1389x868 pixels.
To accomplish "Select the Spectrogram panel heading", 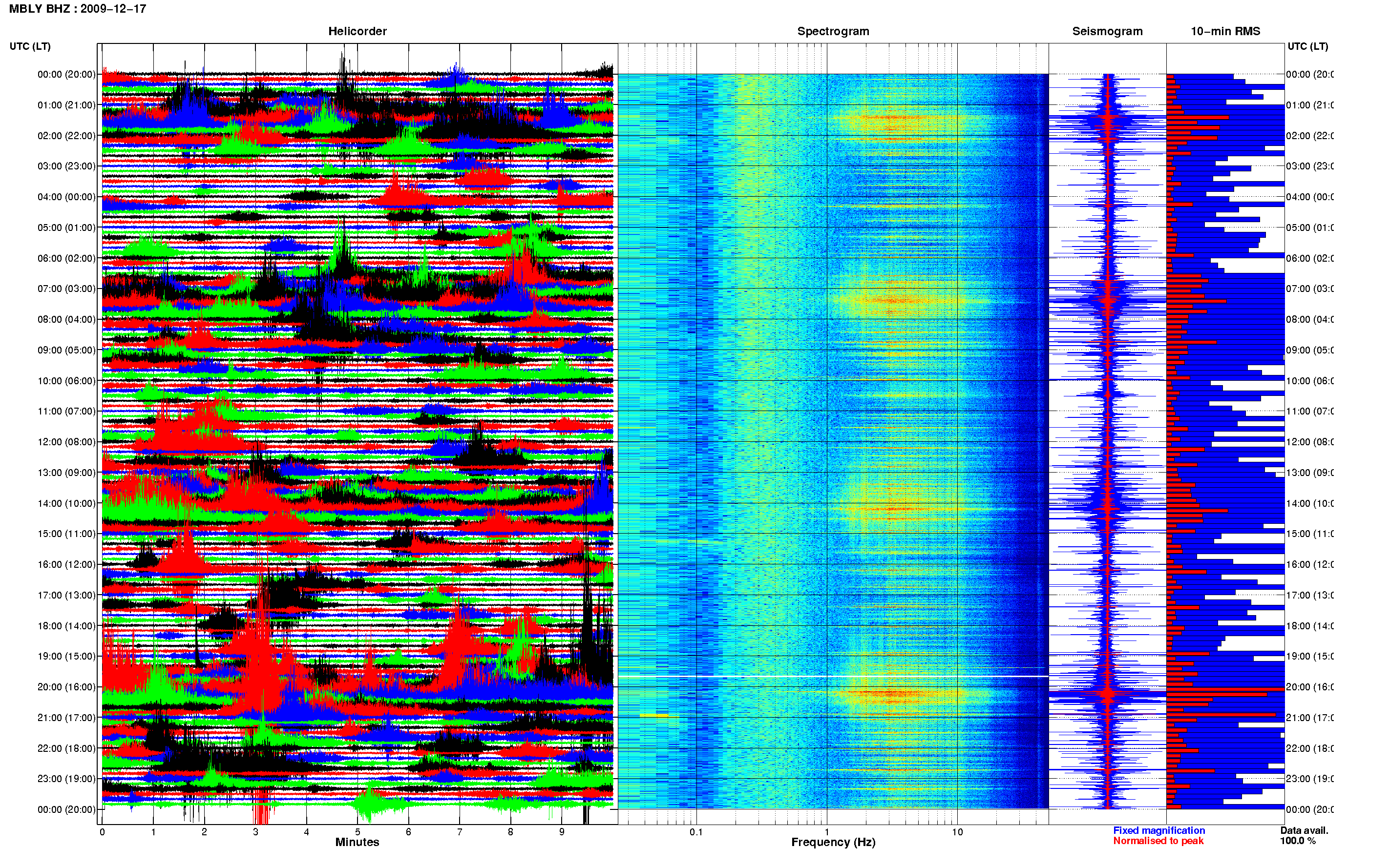I will pyautogui.click(x=833, y=31).
